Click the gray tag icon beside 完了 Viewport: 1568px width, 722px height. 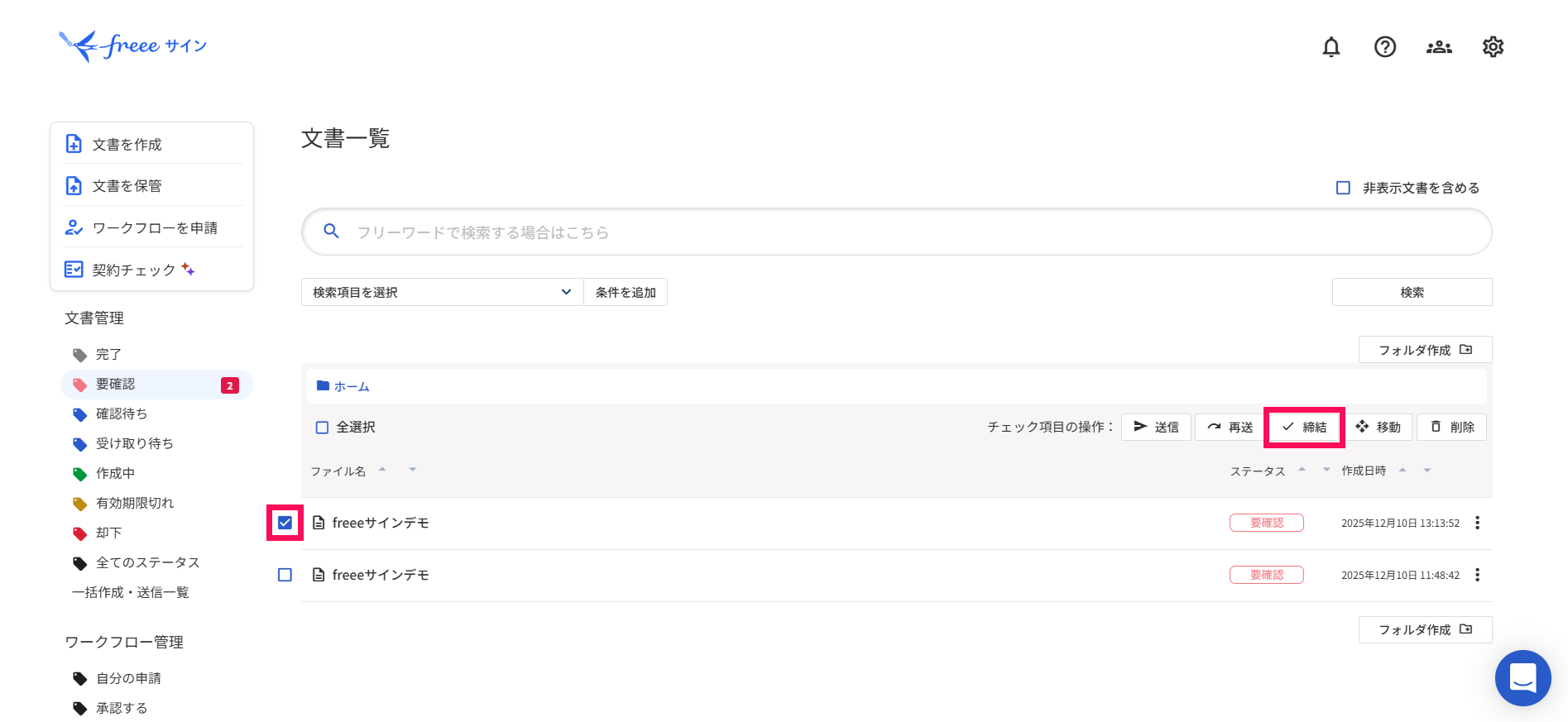click(79, 355)
